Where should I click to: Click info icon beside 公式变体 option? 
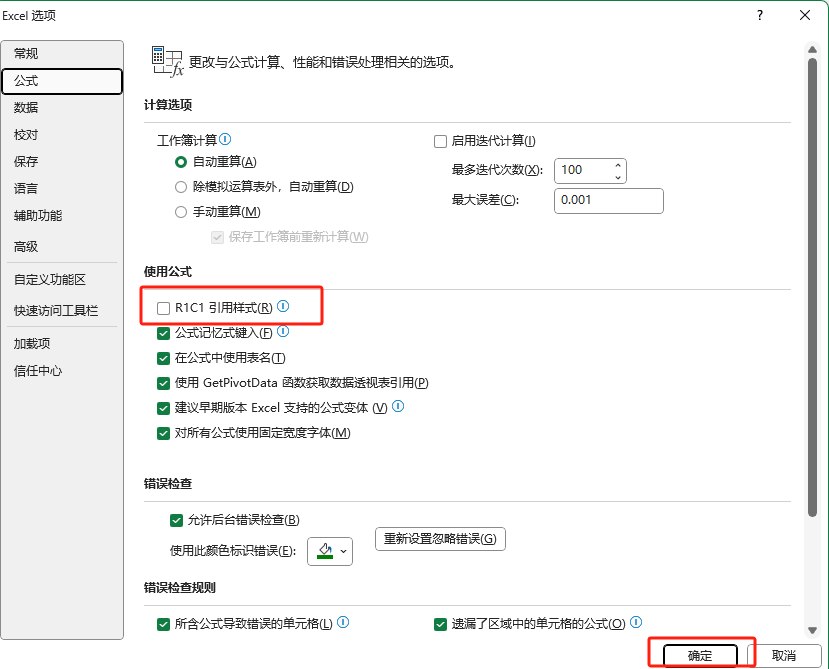pyautogui.click(x=399, y=406)
